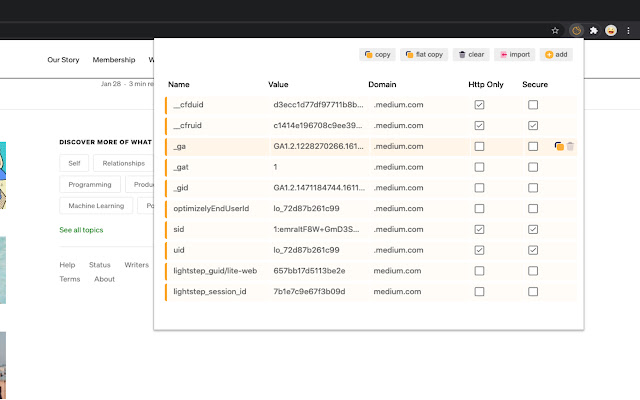This screenshot has width=640, height=400.
Task: Uncheck Secure for the sid cookie
Action: pos(533,229)
